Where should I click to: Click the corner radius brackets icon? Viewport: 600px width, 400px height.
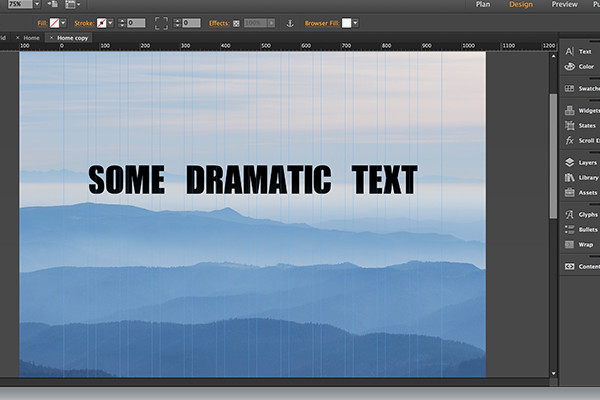pos(161,23)
